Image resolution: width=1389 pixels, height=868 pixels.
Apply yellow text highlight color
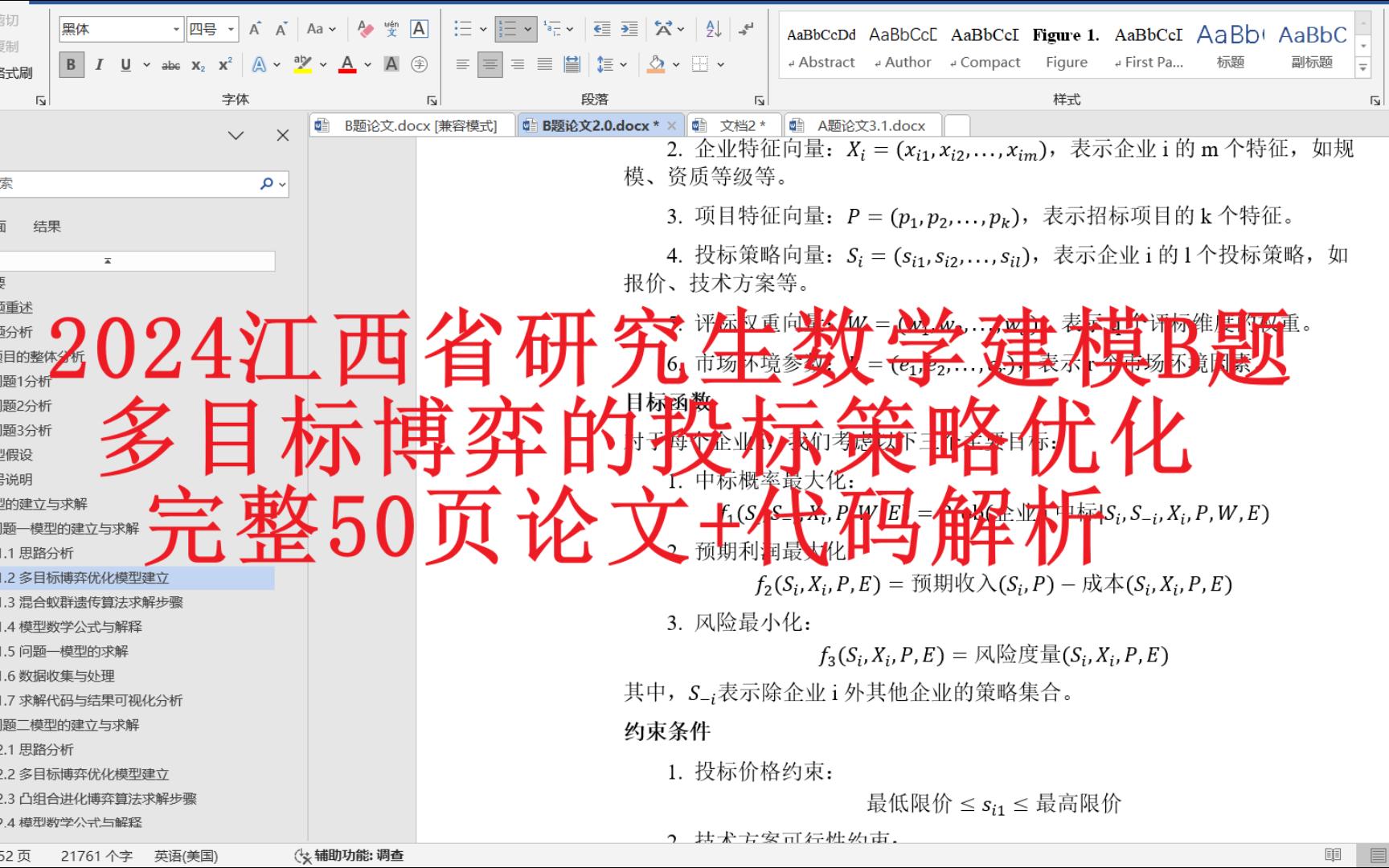302,64
